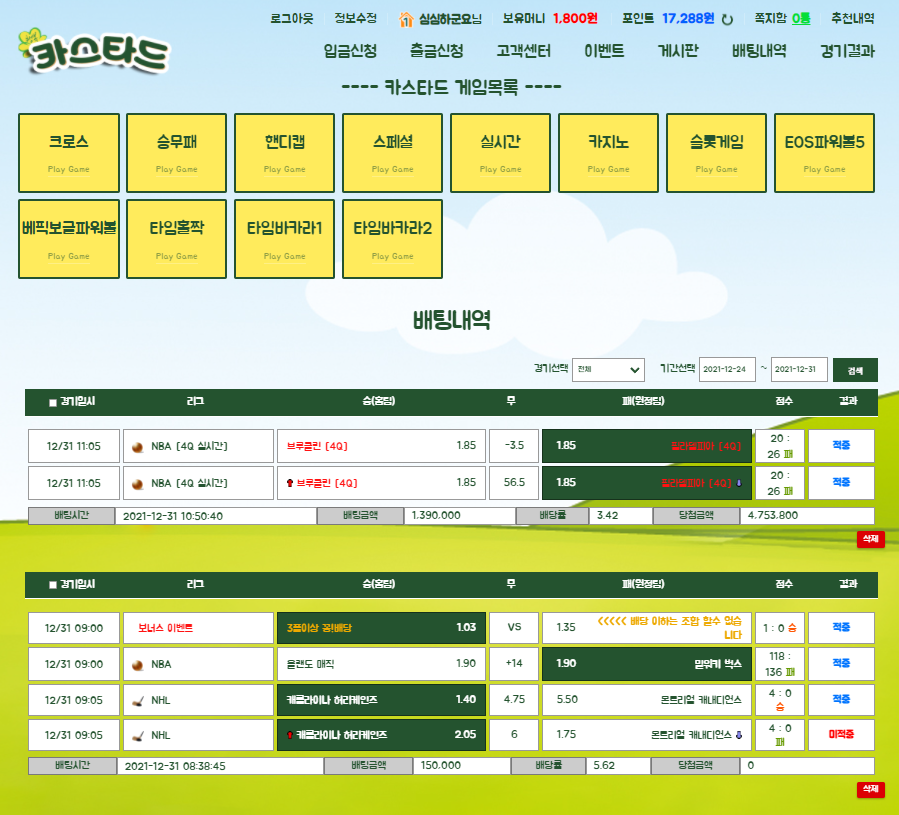Click the 밀워키 벅스 1.90 selection
Screen dimensions: 899x815
point(647,664)
